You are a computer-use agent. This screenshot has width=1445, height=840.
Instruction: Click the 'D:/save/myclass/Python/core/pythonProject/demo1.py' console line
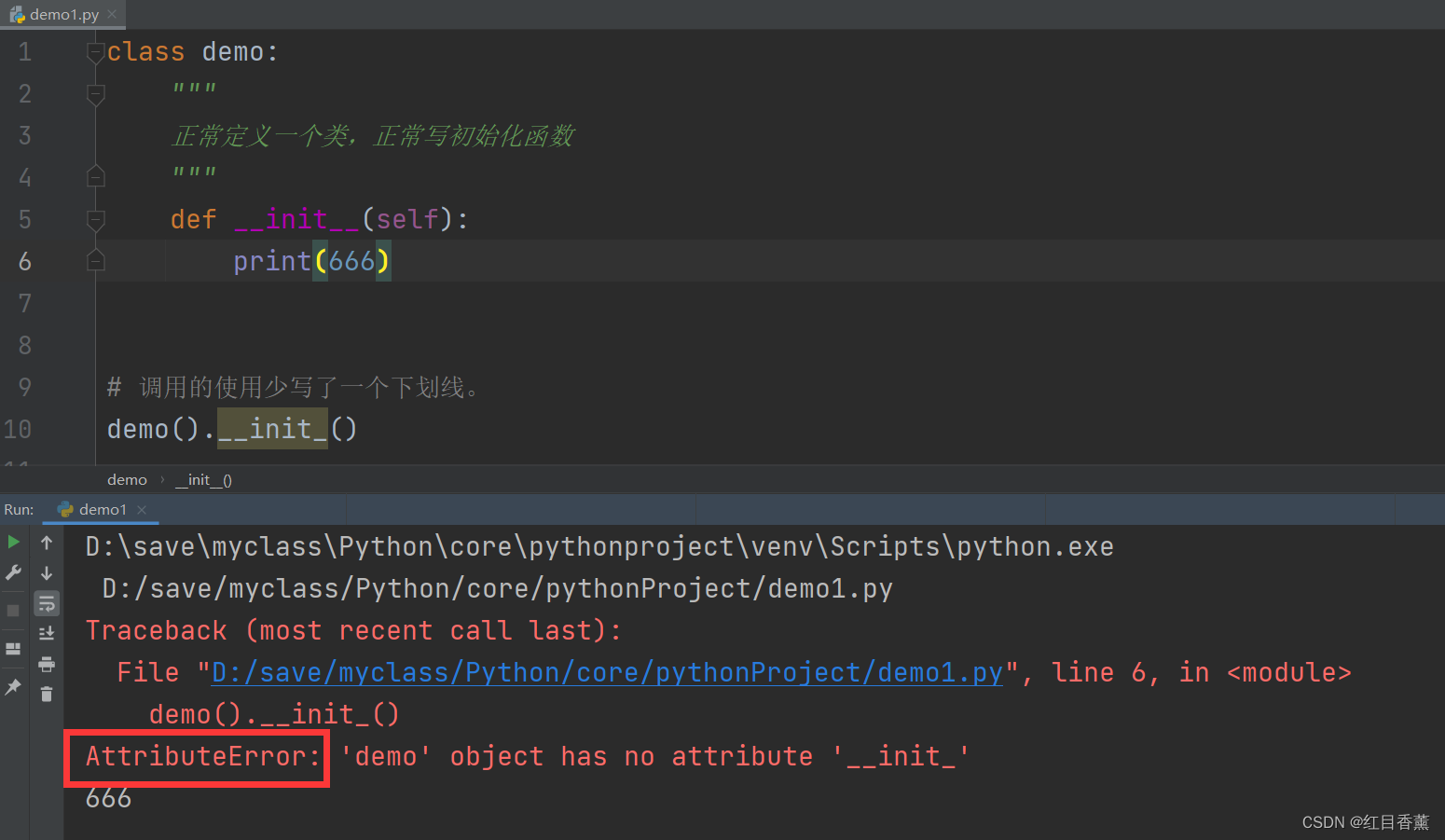[x=497, y=588]
